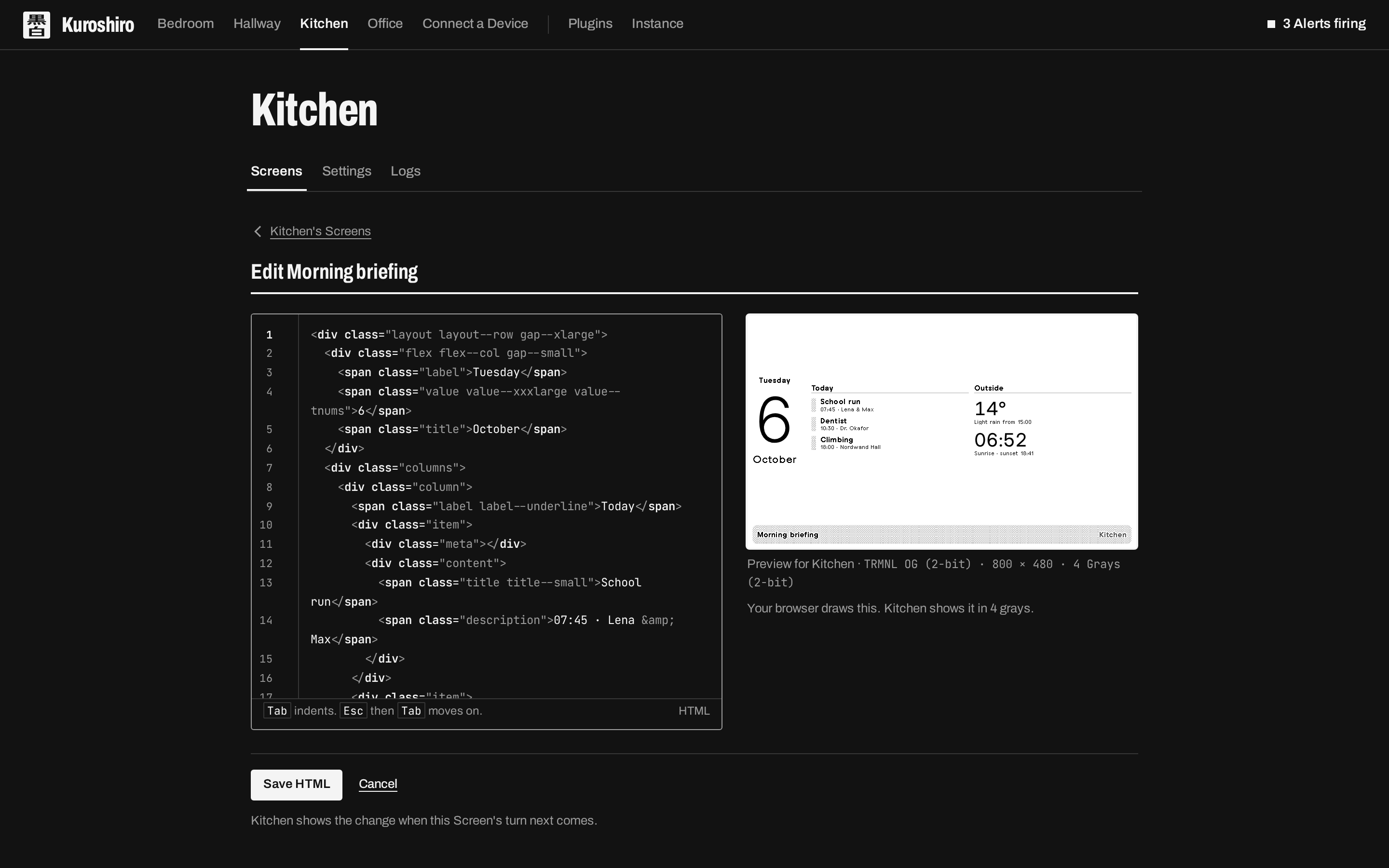Click the alert square indicator icon
The height and width of the screenshot is (868, 1389).
click(1271, 24)
